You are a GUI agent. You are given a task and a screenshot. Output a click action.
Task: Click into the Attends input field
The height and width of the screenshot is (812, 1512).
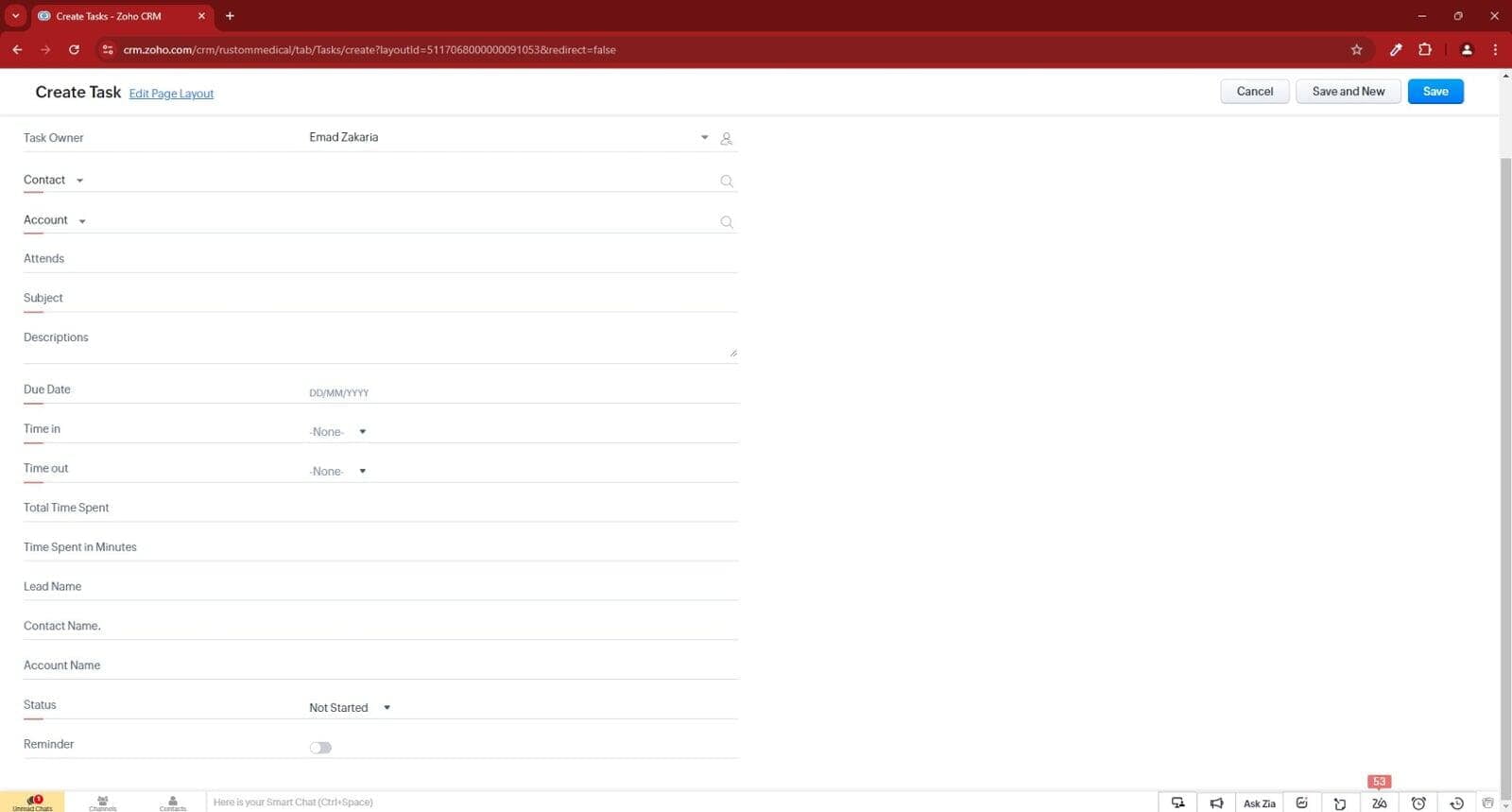pyautogui.click(x=523, y=259)
